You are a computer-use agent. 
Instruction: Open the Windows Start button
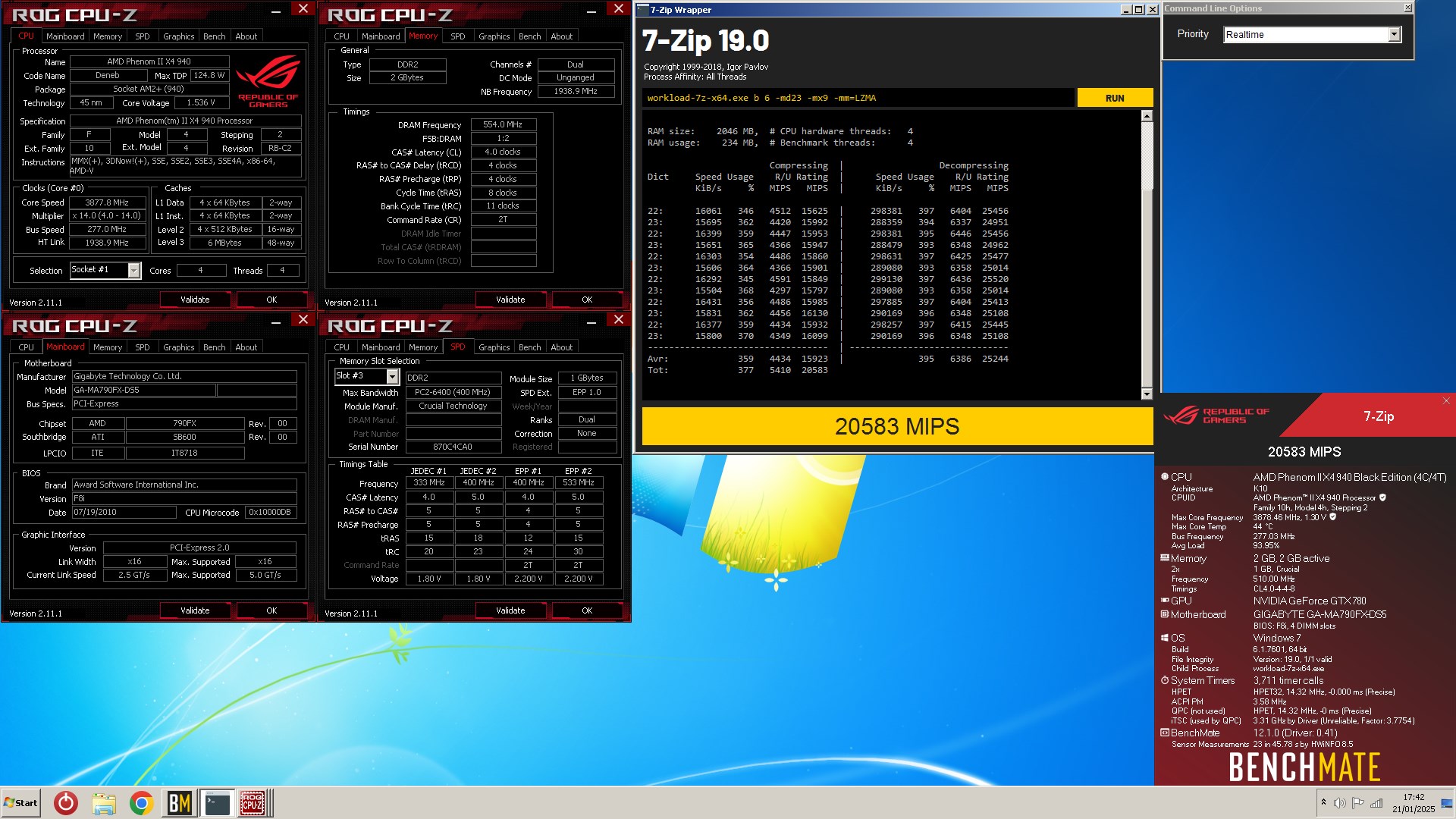(x=20, y=802)
